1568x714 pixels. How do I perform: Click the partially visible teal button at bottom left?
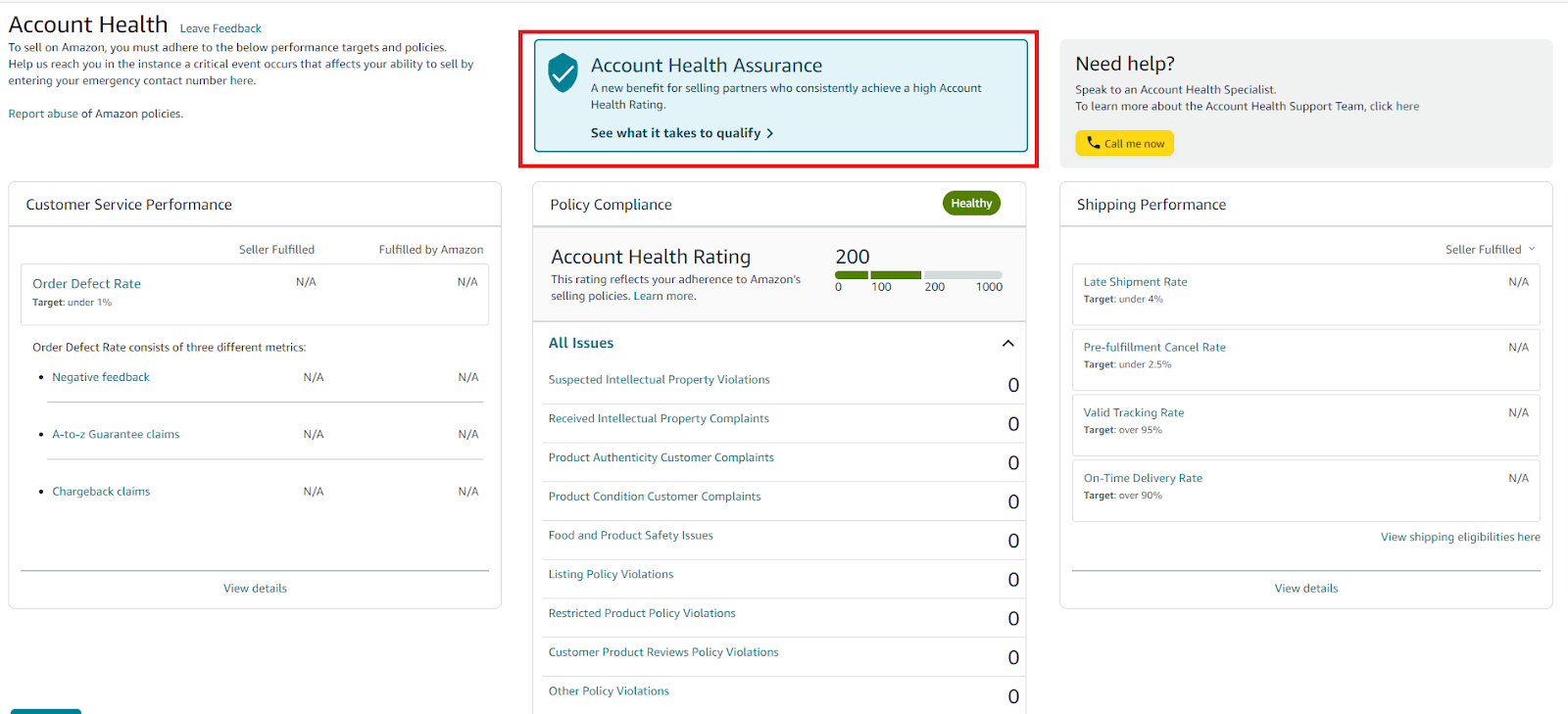46,711
